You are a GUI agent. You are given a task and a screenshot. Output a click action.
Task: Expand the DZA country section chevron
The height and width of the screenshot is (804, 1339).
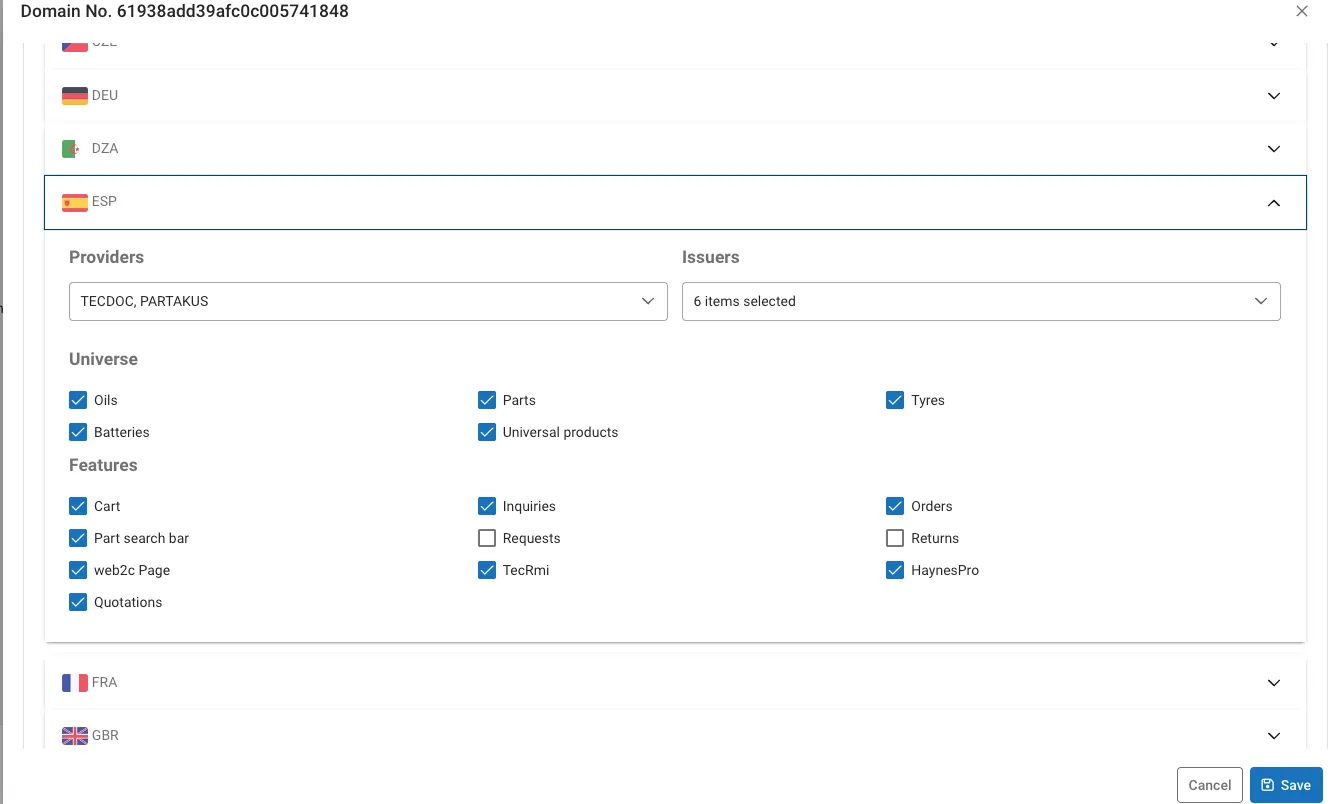click(x=1274, y=149)
